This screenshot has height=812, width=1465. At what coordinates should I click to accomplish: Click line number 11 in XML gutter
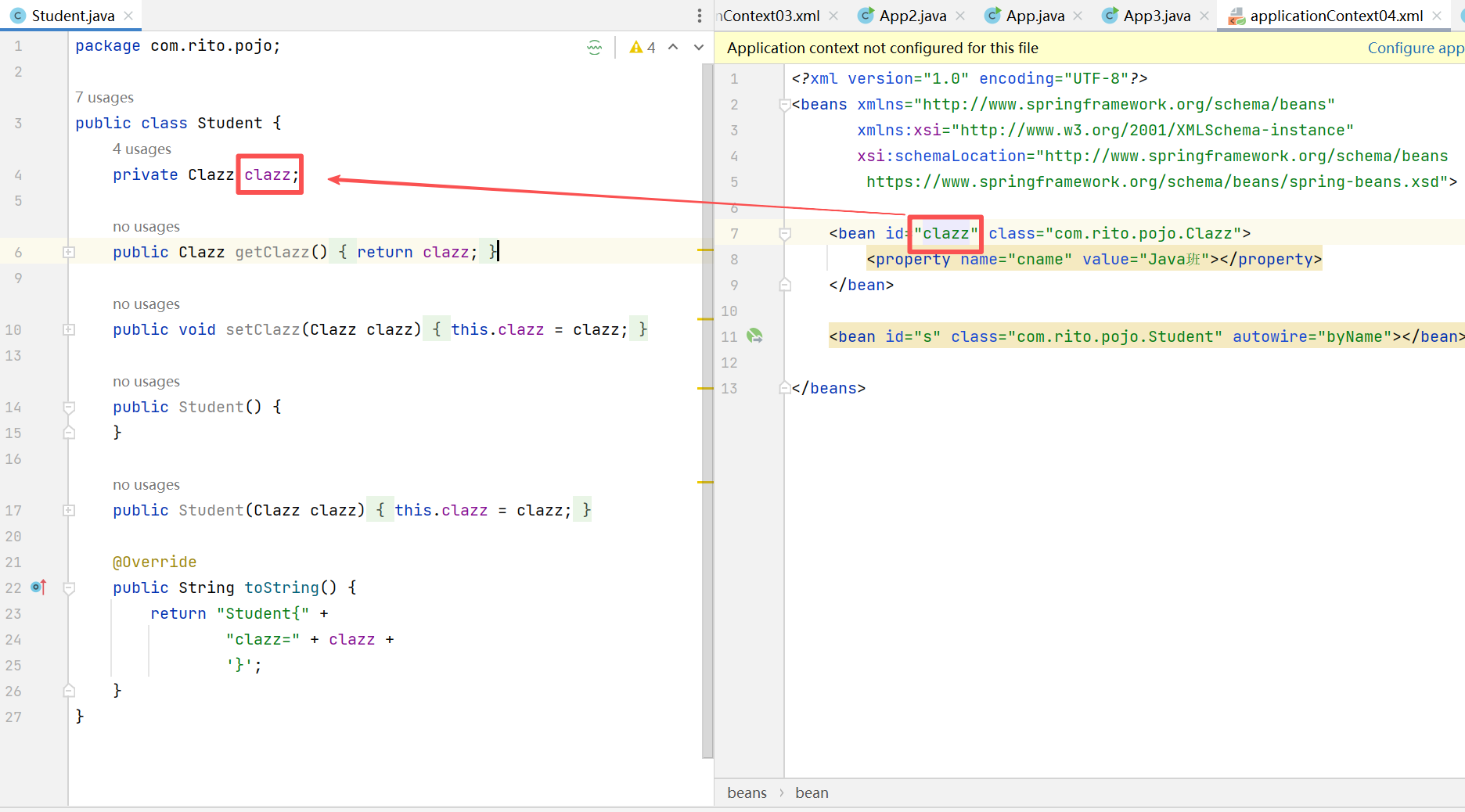729,336
